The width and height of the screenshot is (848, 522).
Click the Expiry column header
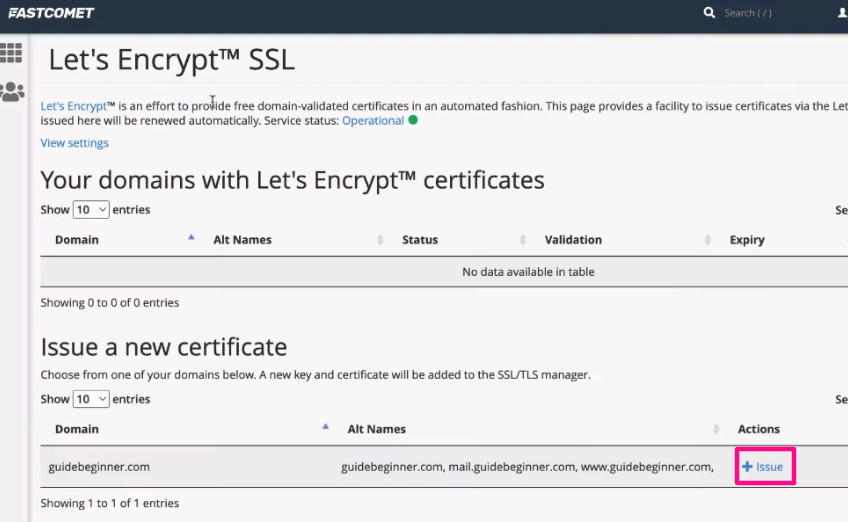747,240
